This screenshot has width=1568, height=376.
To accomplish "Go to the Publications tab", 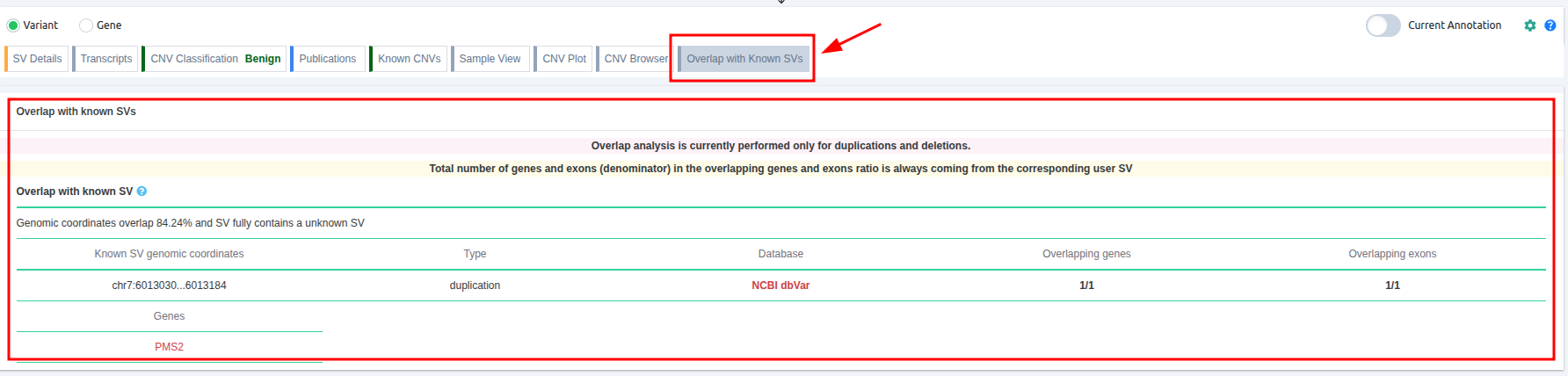I will coord(327,59).
